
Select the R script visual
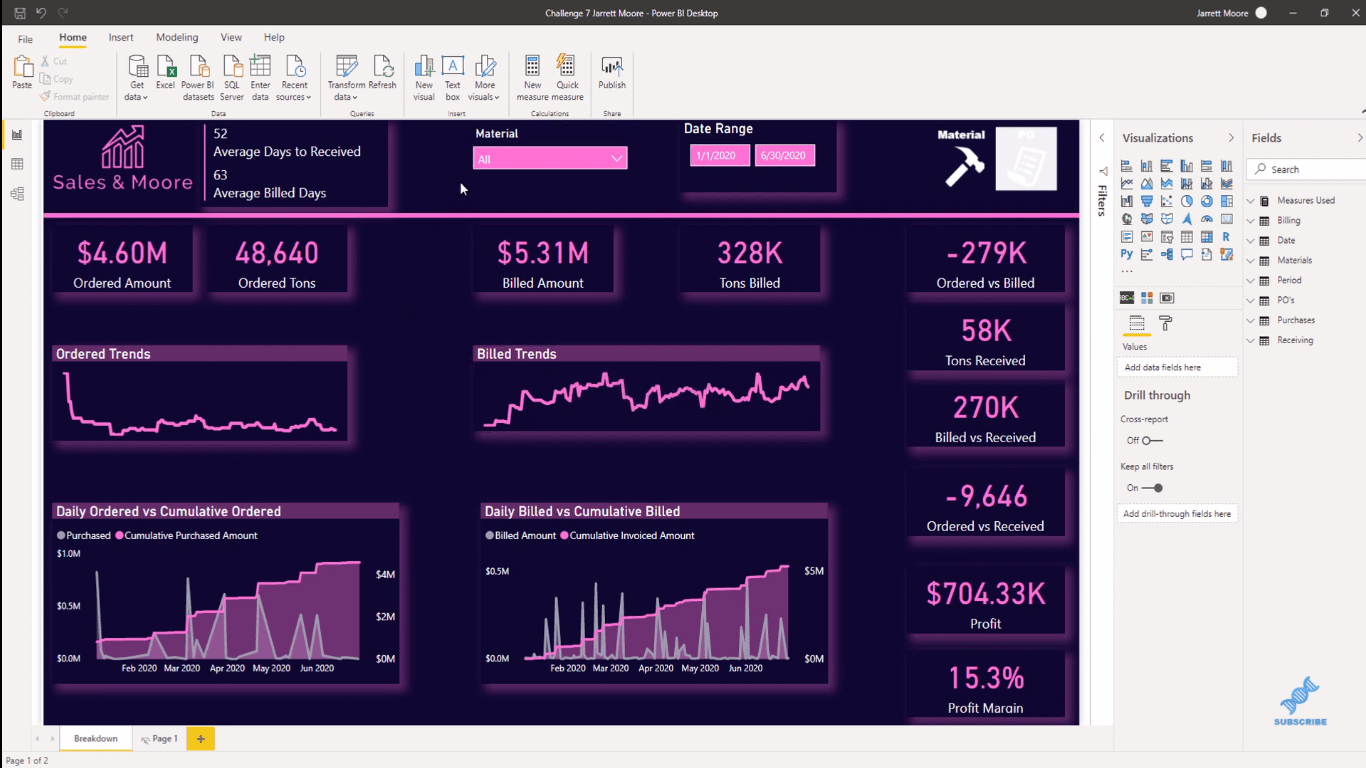(x=1226, y=236)
